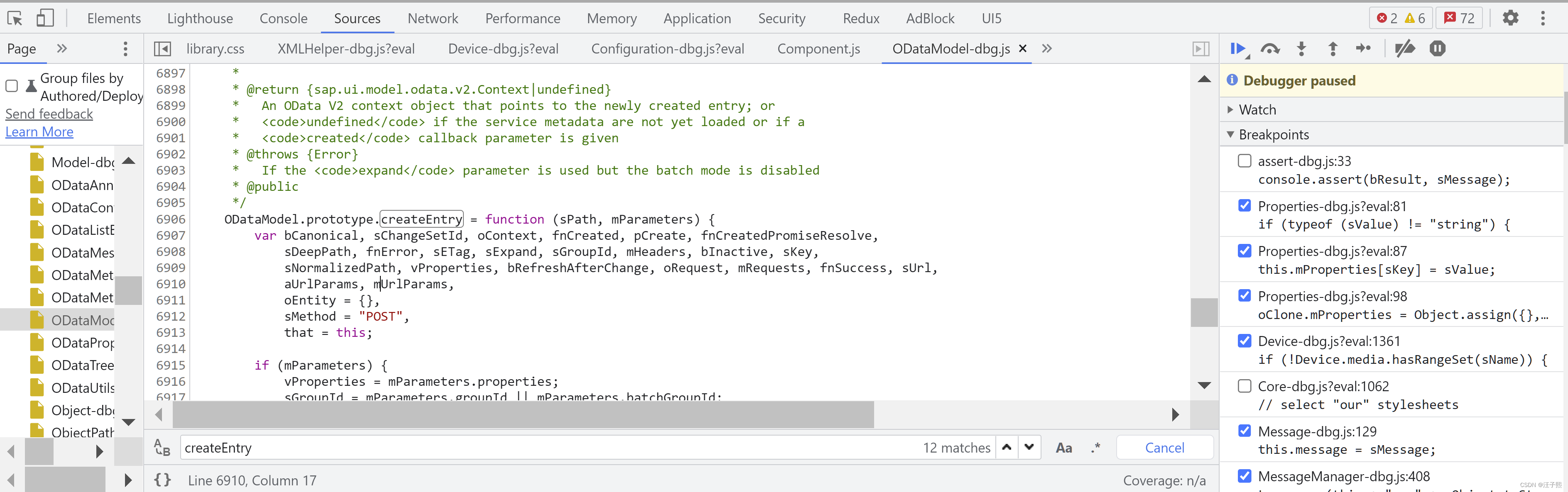Click the Step over next function call icon

coord(1269,48)
